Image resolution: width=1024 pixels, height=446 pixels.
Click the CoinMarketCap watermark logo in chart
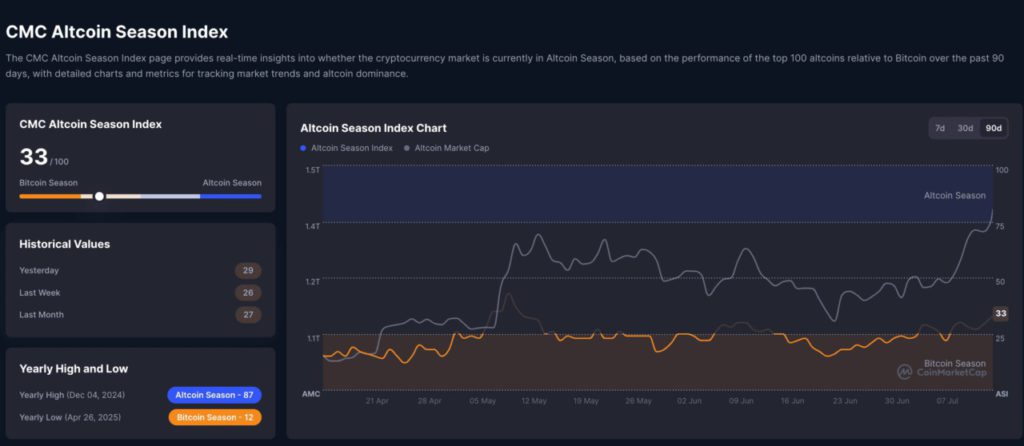(904, 371)
